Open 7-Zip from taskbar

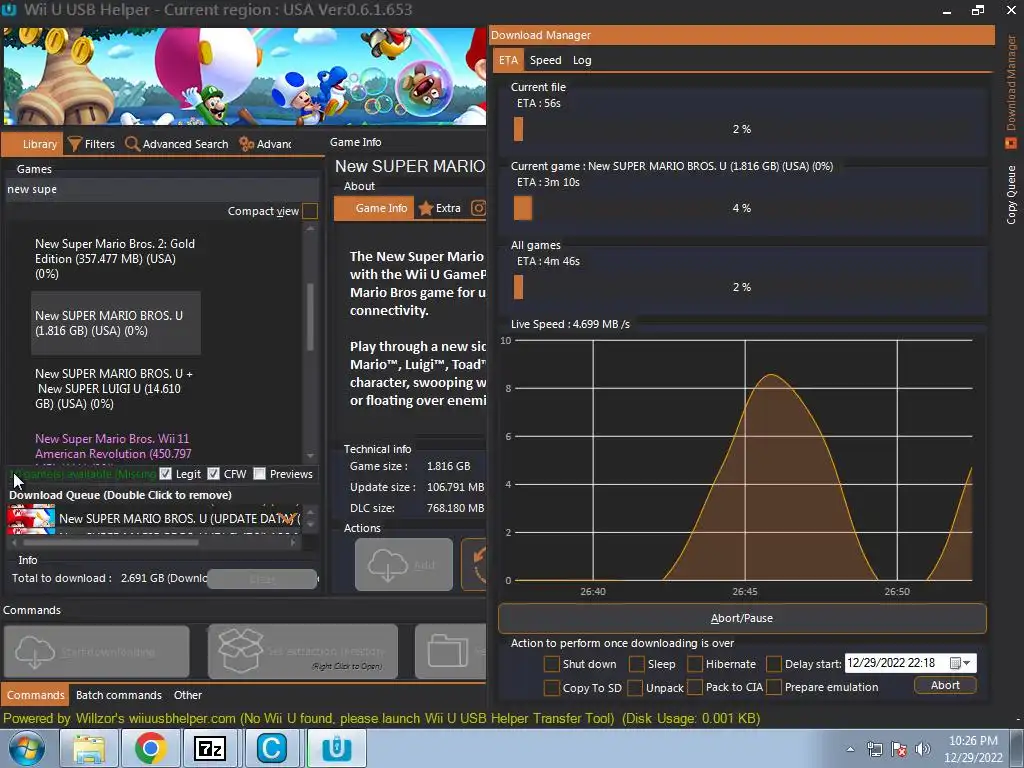(210, 748)
